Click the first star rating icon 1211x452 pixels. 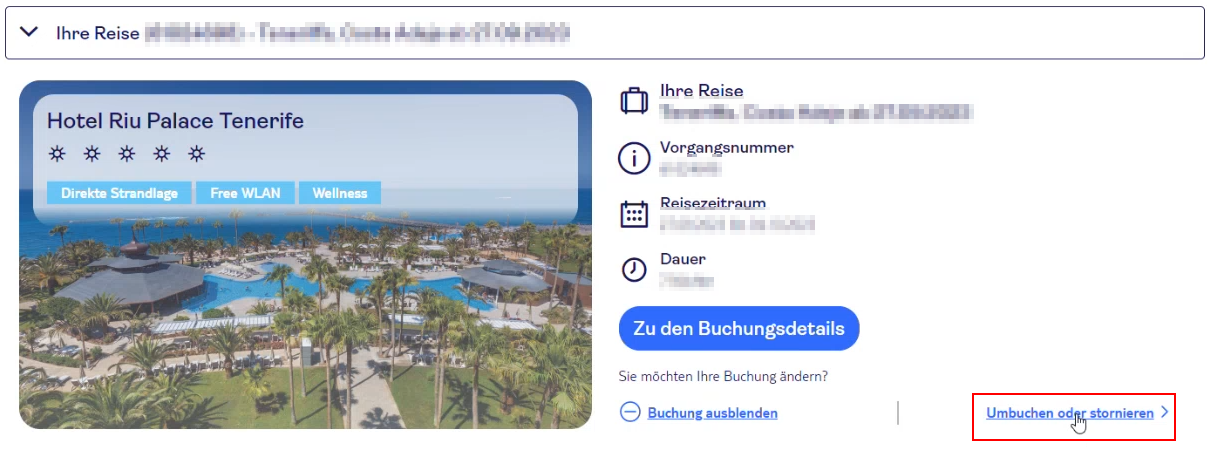pos(57,154)
